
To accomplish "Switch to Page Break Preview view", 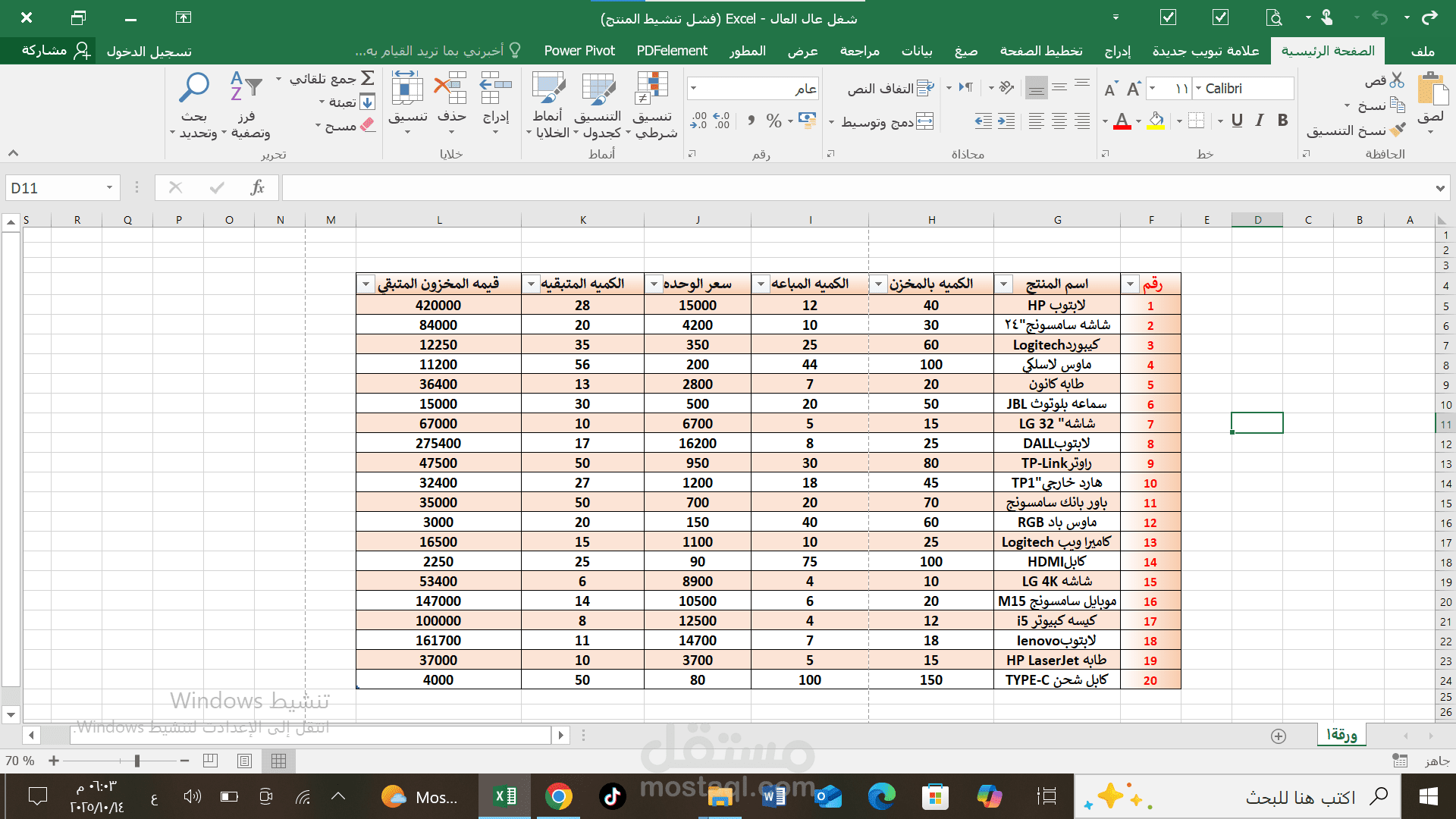I will tap(210, 761).
